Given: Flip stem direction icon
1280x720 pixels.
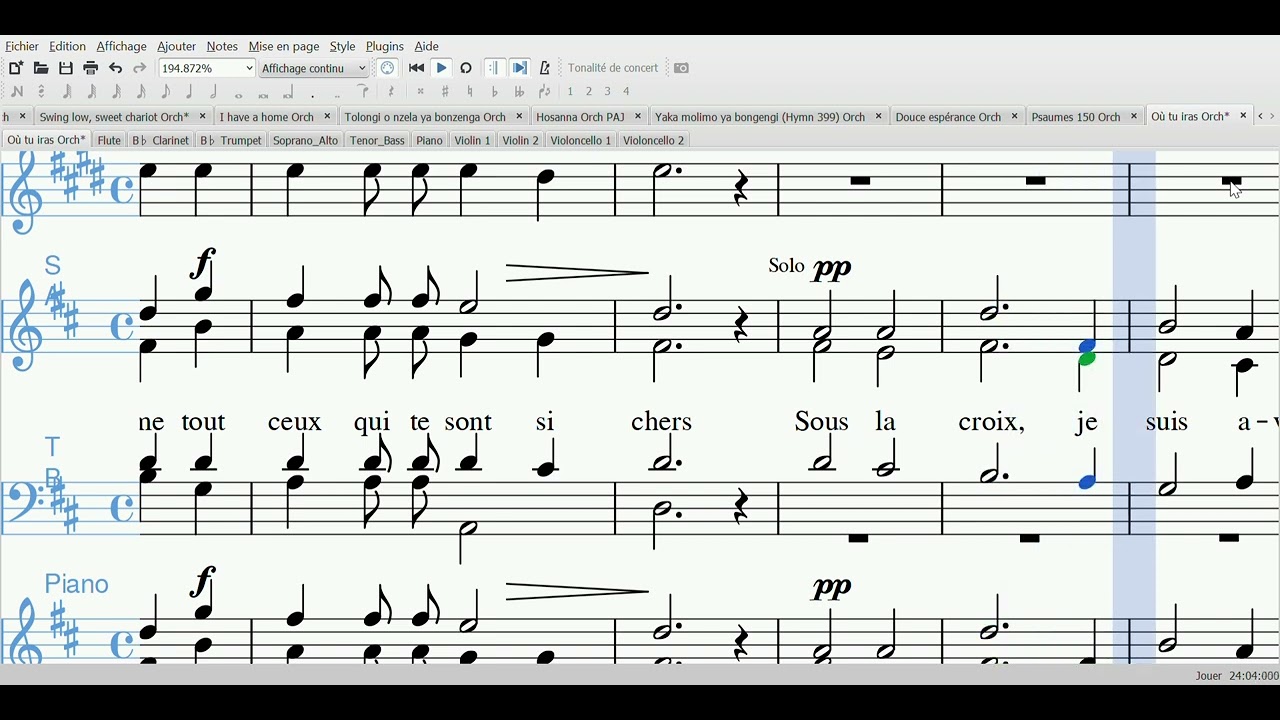Looking at the screenshot, I should 545,92.
